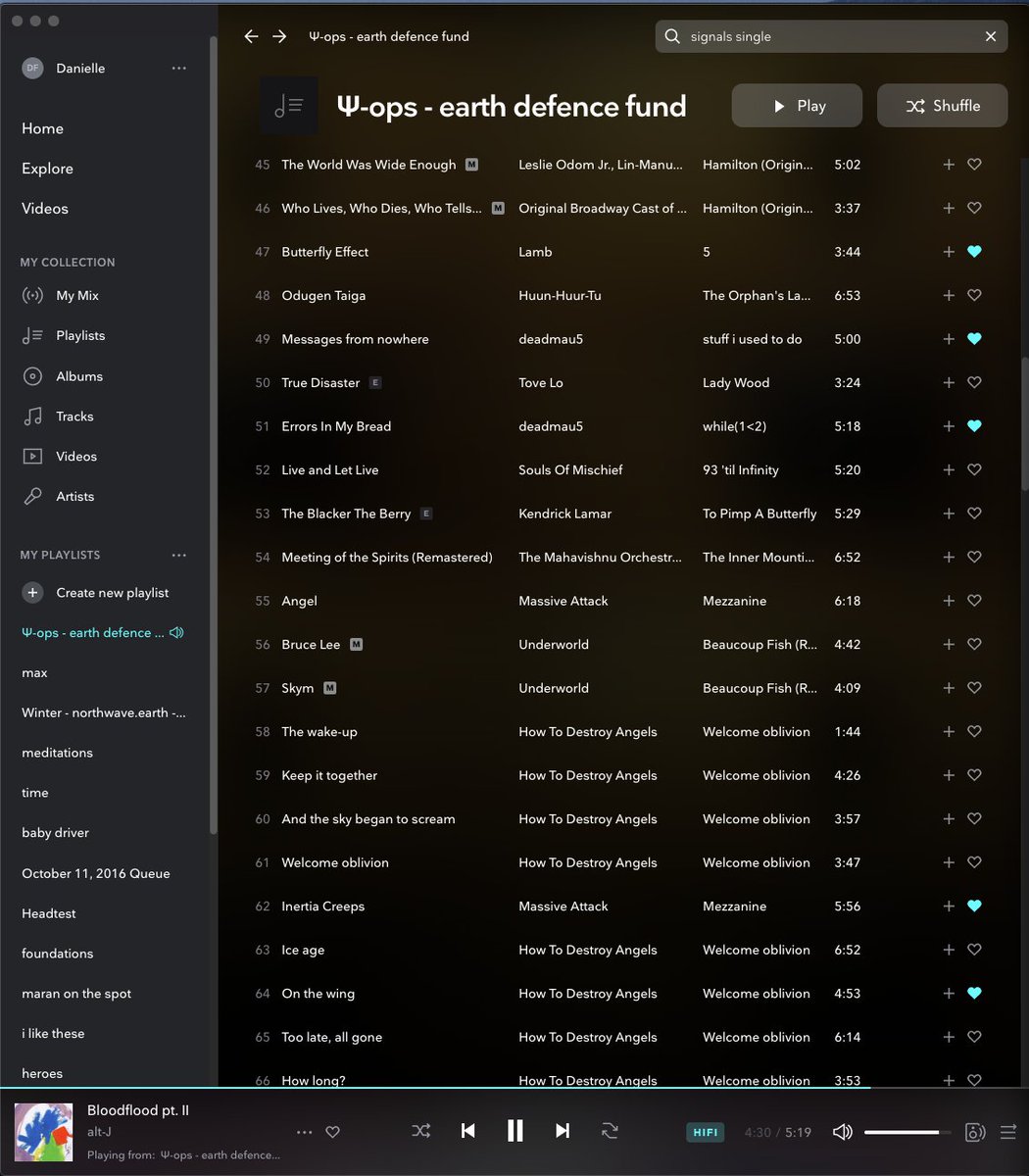Adjust the volume slider
Image resolution: width=1029 pixels, height=1176 pixels.
(x=907, y=1132)
